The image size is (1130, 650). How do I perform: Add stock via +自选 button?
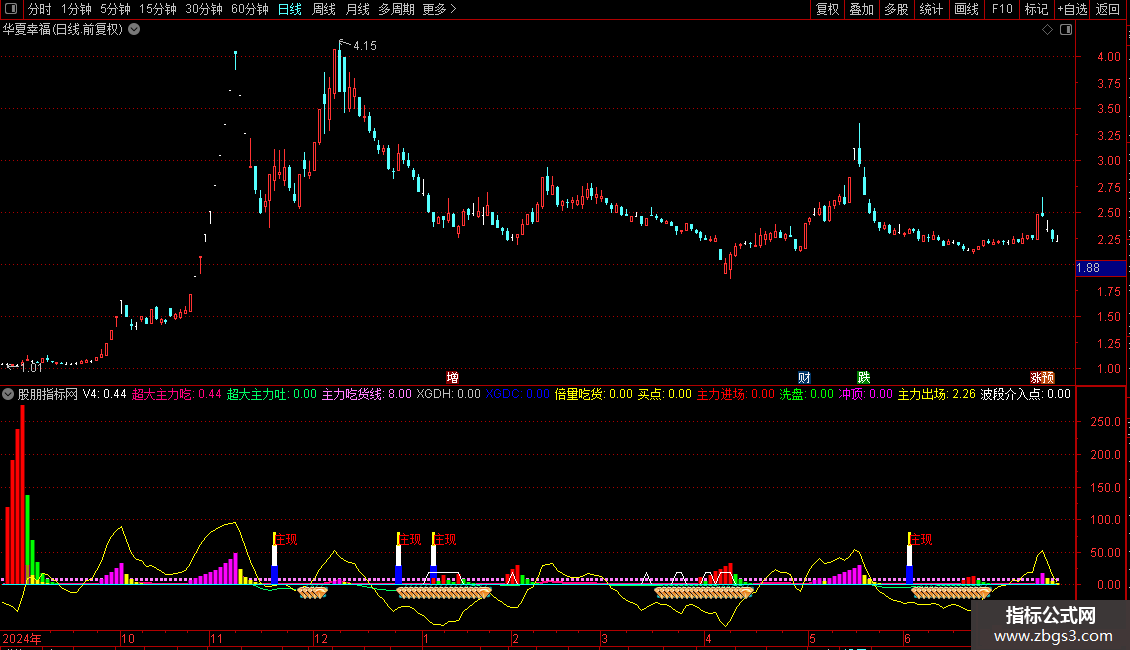1072,9
